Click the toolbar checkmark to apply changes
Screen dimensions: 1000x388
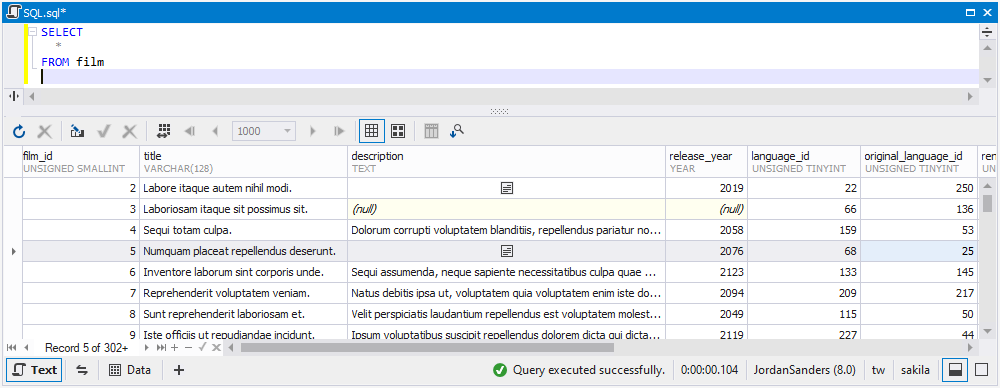click(104, 131)
